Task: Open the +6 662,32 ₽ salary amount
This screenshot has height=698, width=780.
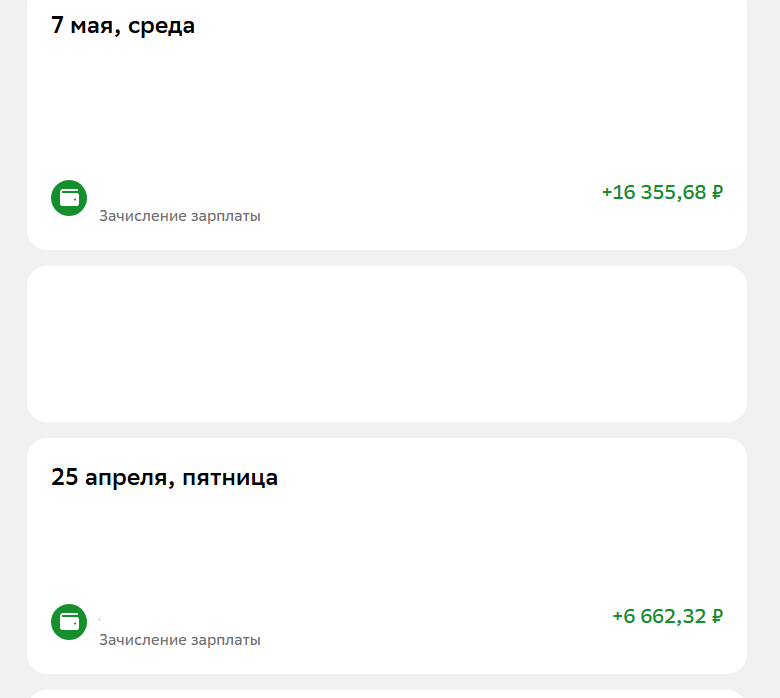Action: pos(667,616)
